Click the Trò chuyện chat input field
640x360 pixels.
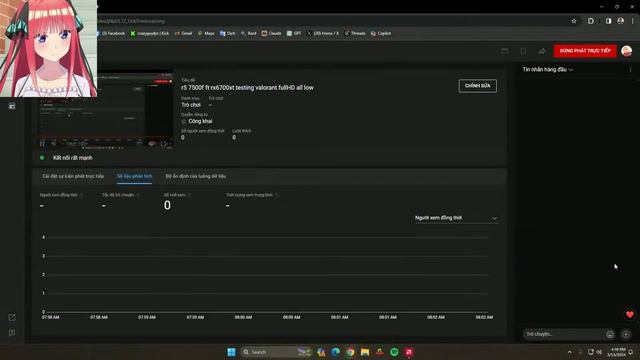click(563, 334)
